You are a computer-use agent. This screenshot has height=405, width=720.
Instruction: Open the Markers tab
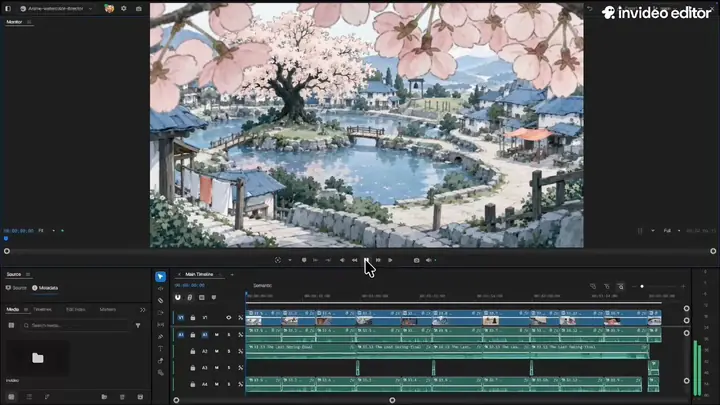tap(108, 309)
